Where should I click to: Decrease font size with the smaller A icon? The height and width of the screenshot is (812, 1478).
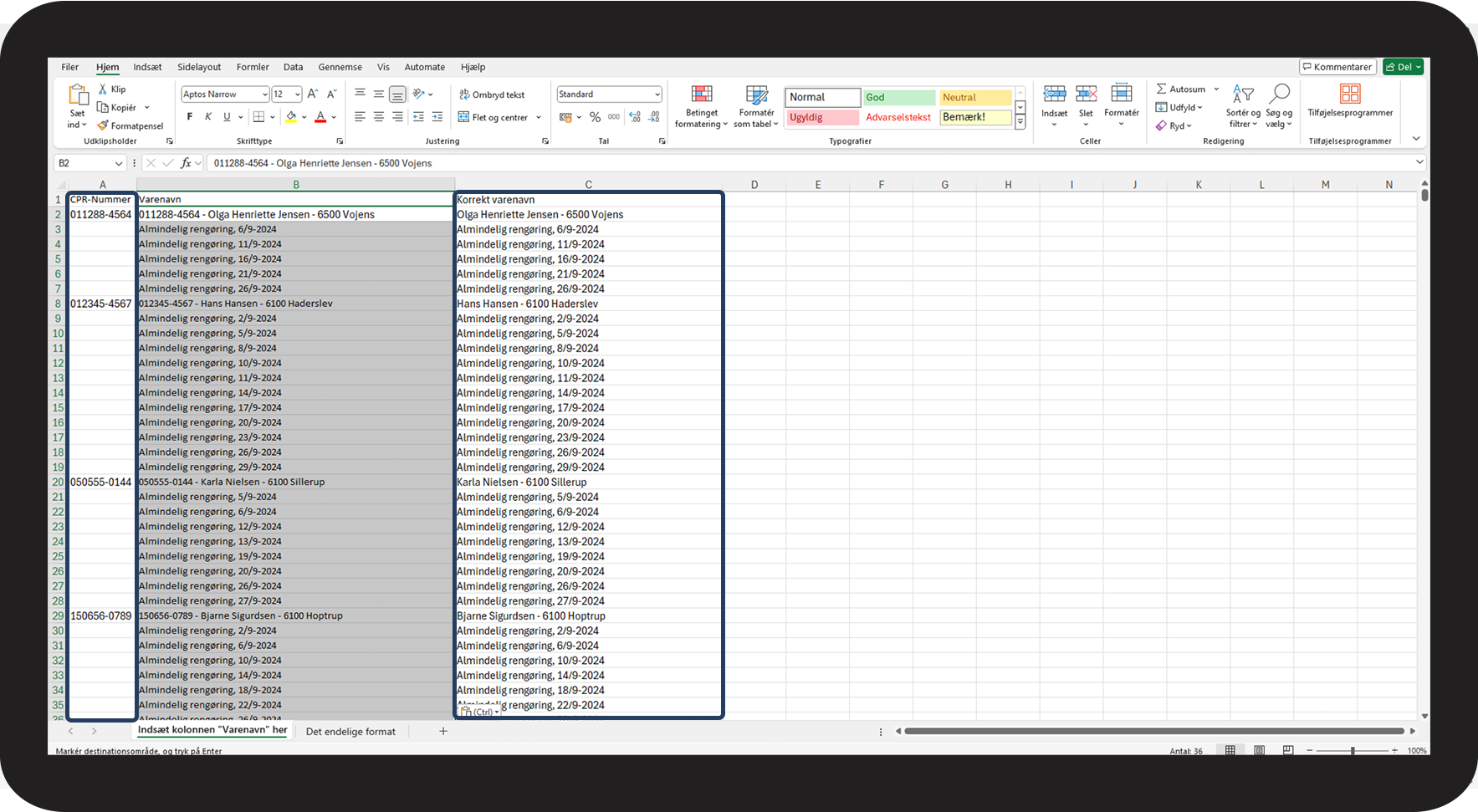tap(331, 94)
